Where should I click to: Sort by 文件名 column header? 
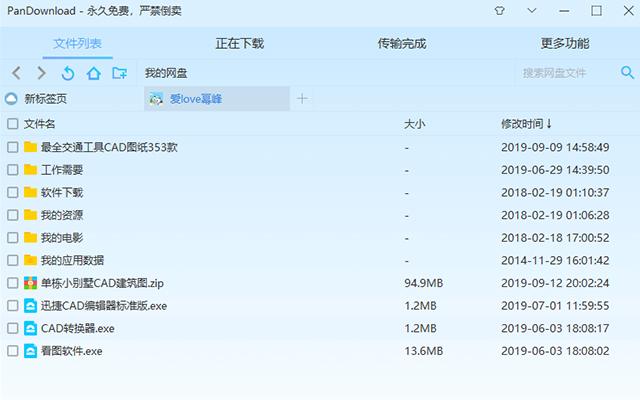pos(39,124)
